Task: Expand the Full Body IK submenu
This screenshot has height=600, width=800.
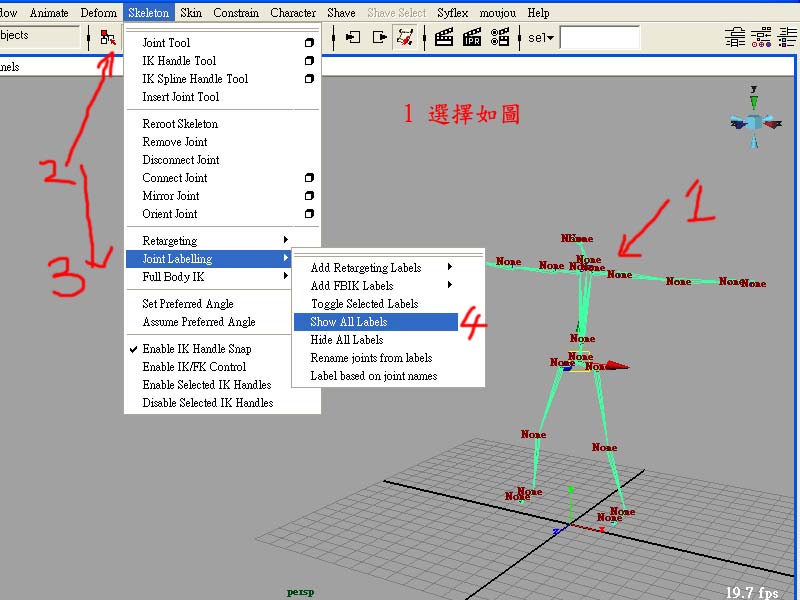Action: click(286, 276)
